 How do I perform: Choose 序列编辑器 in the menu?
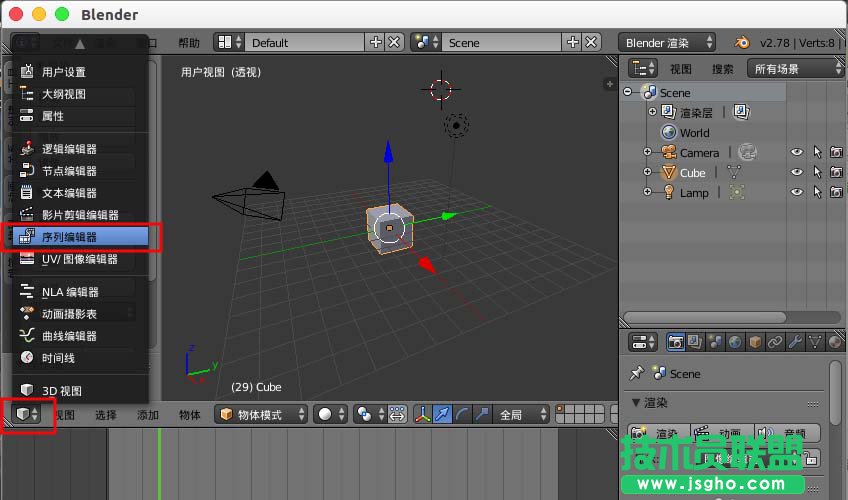(80, 237)
